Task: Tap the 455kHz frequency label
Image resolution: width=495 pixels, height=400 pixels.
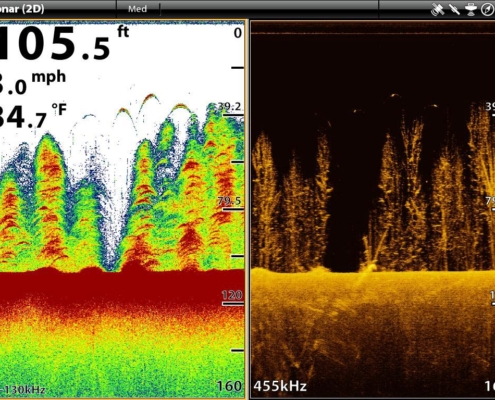Action: (280, 386)
